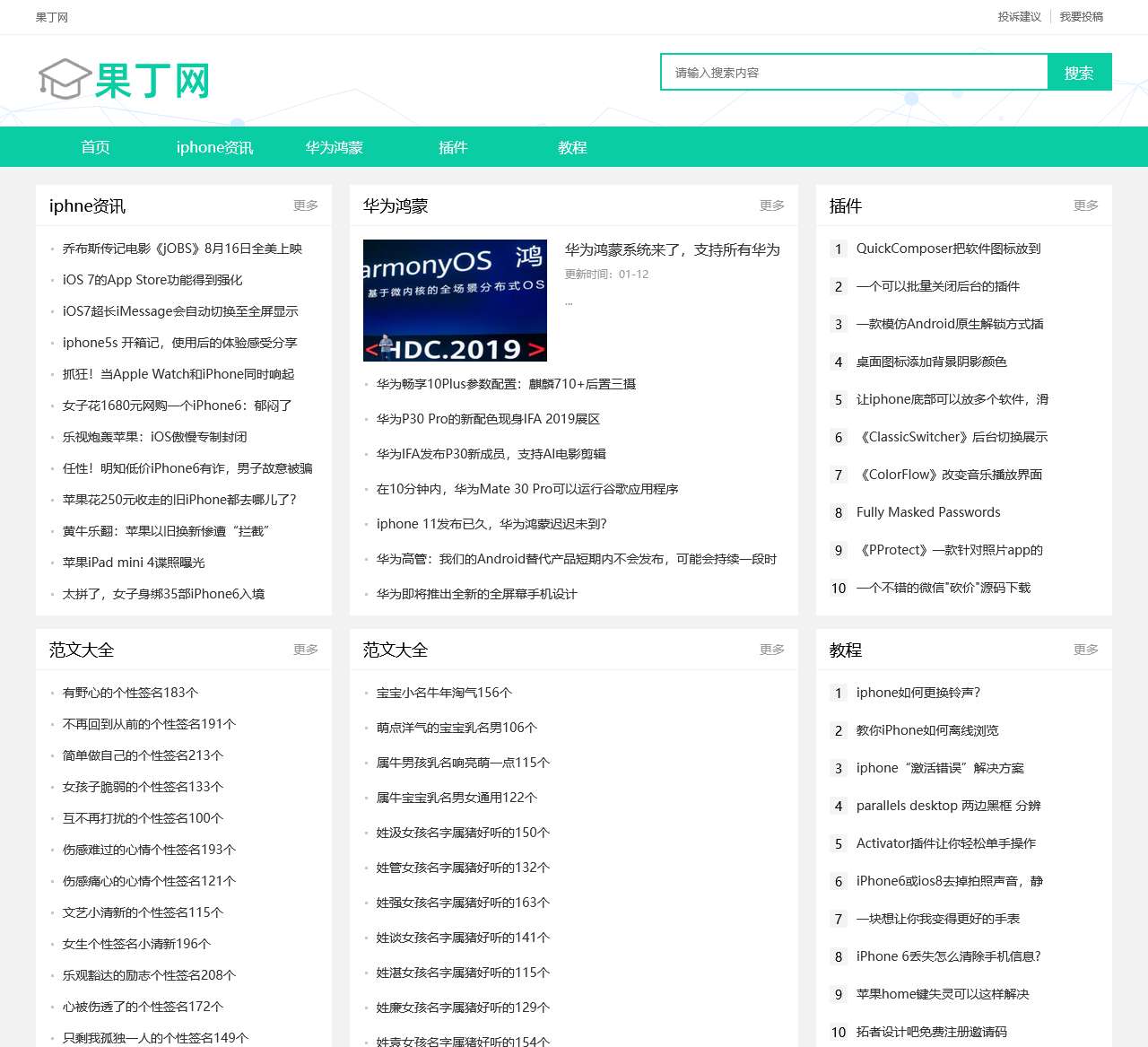This screenshot has height=1047, width=1148.
Task: Open tutorial iphone如何更换铃声?
Action: coord(918,693)
